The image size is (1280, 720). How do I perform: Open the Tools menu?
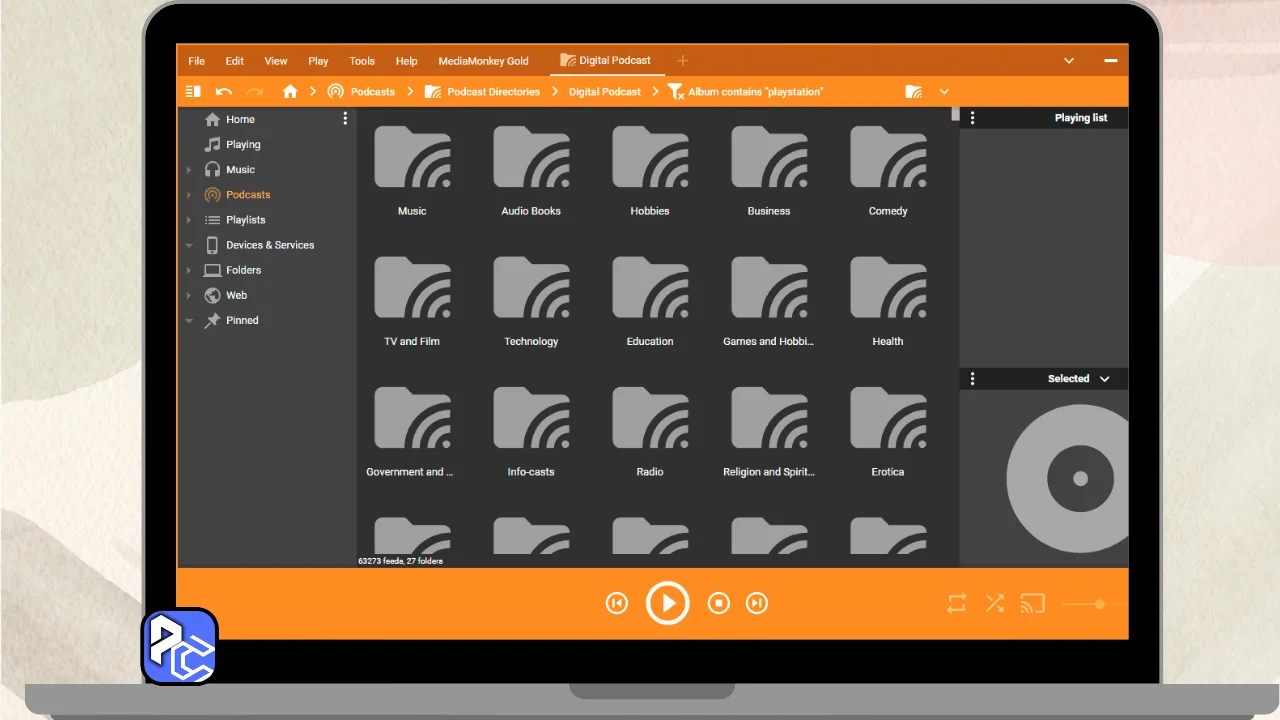coord(362,61)
